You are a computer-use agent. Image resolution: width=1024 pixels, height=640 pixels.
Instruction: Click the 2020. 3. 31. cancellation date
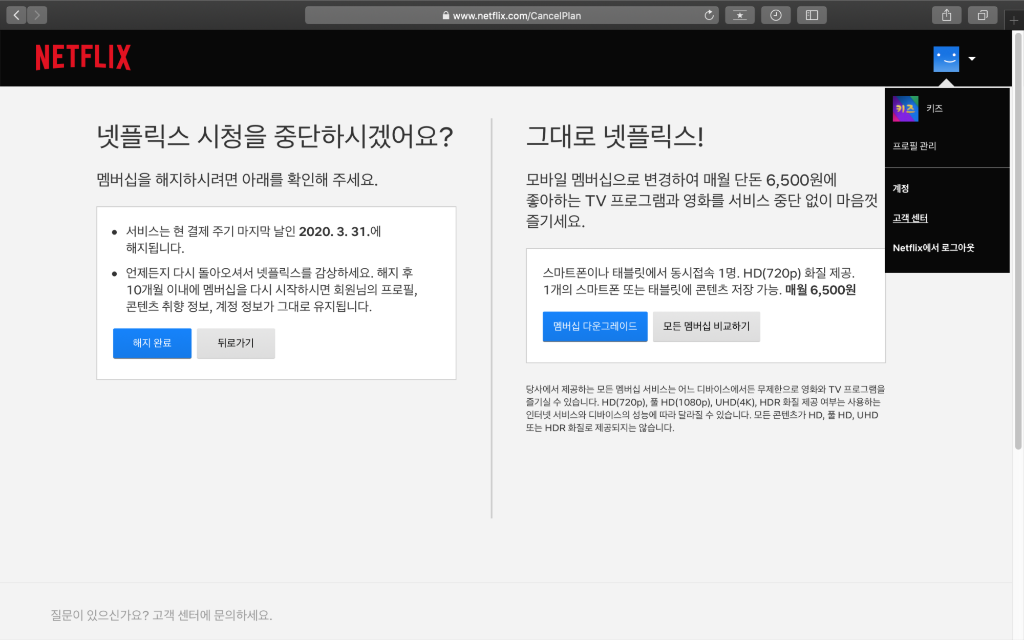[334, 231]
